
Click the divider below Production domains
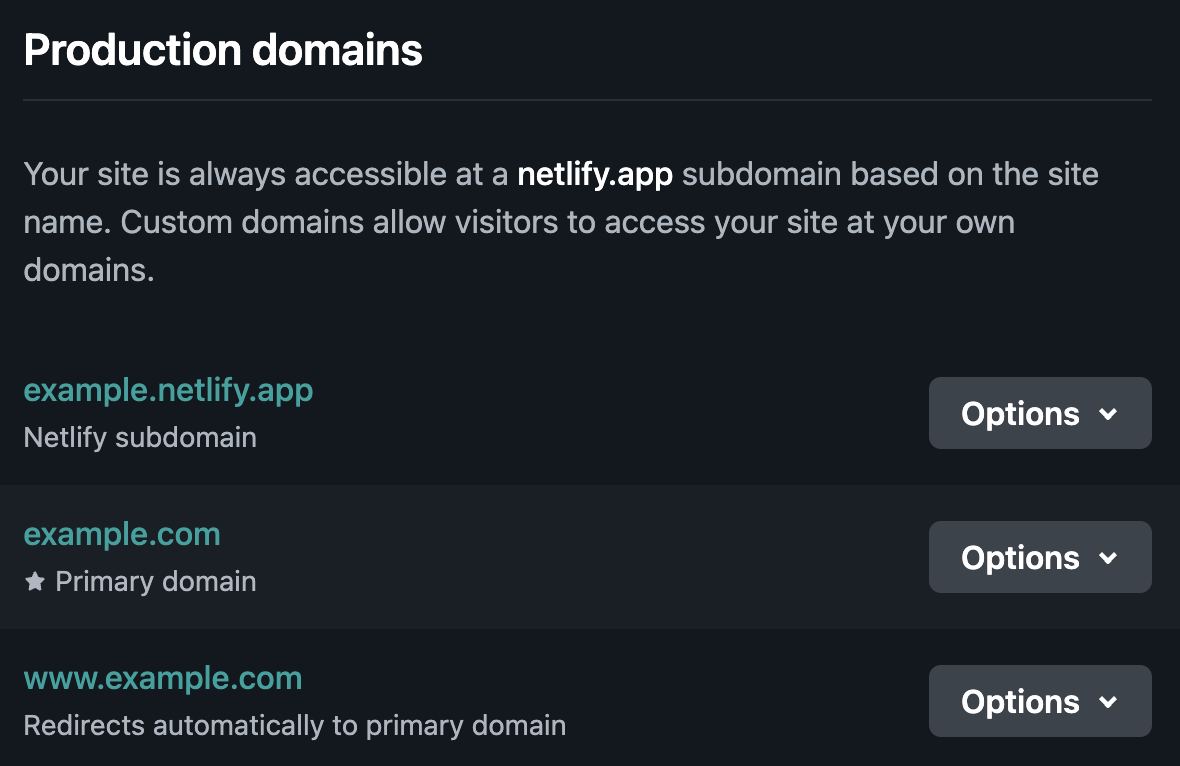590,99
